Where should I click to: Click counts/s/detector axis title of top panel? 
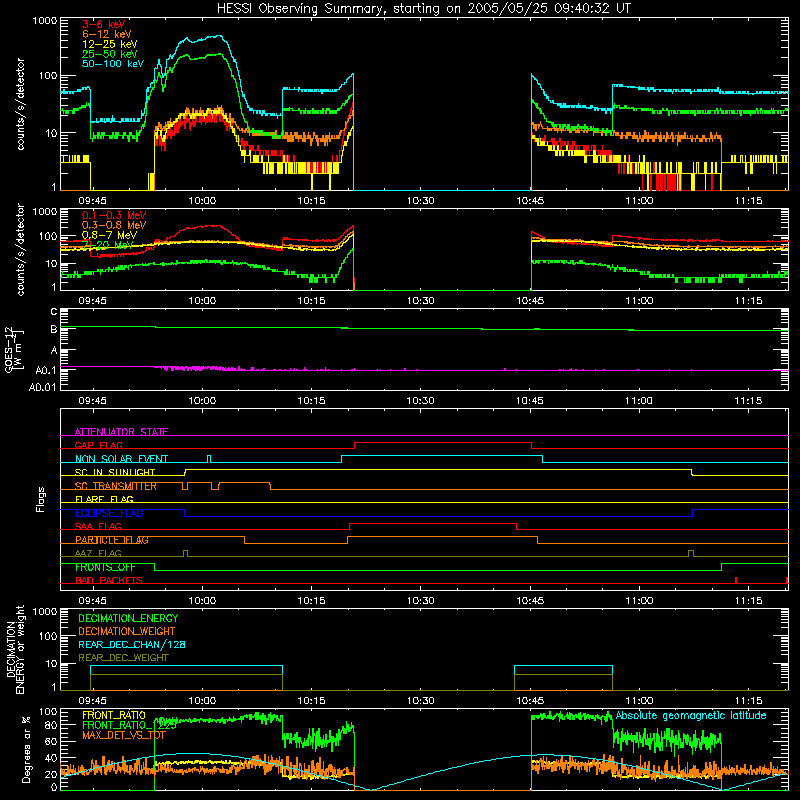(20, 104)
